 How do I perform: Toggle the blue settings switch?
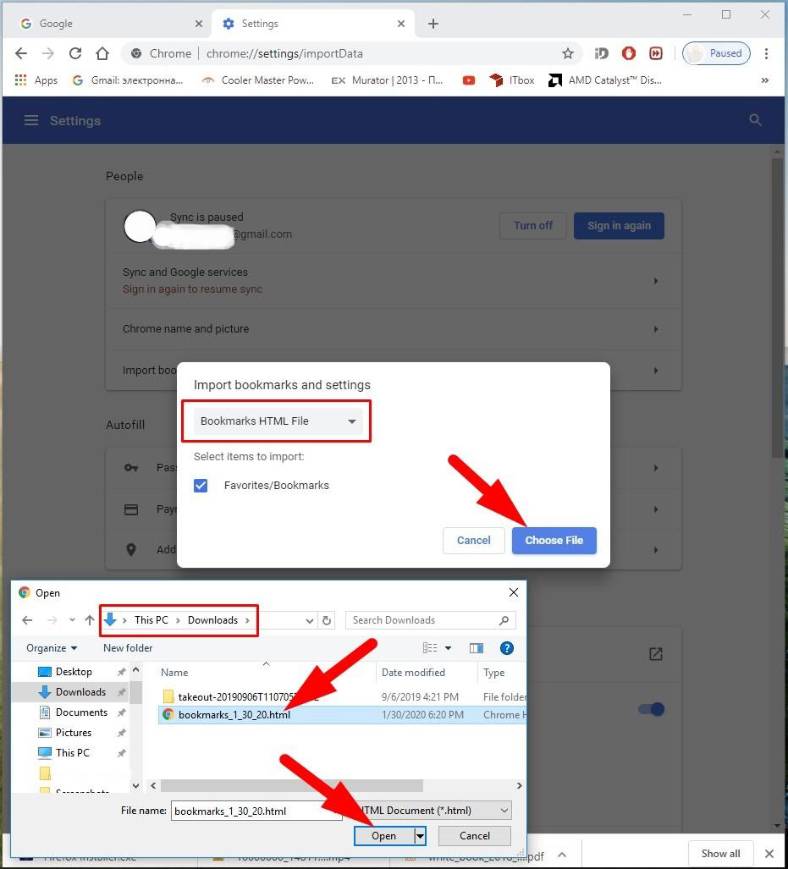pos(652,709)
